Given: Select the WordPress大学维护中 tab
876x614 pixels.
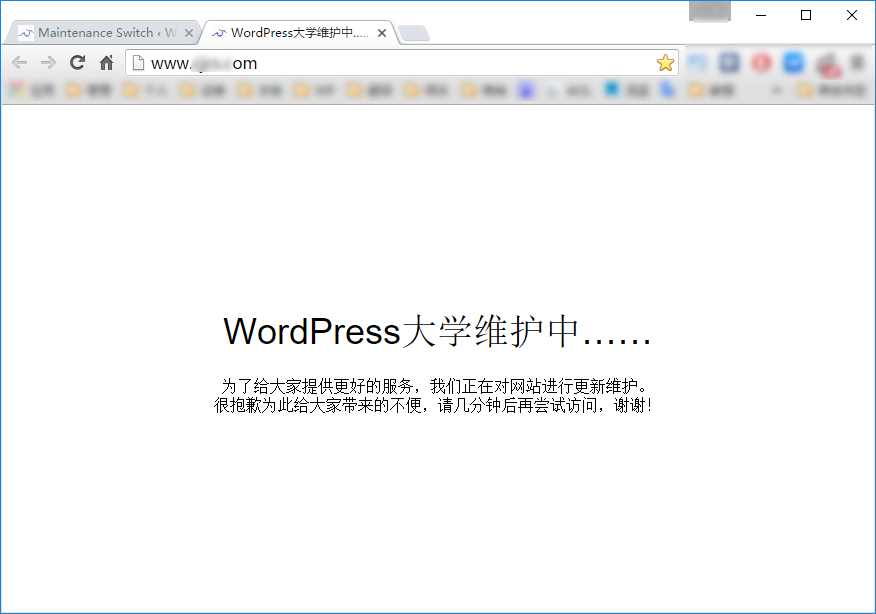Looking at the screenshot, I should click(x=296, y=33).
